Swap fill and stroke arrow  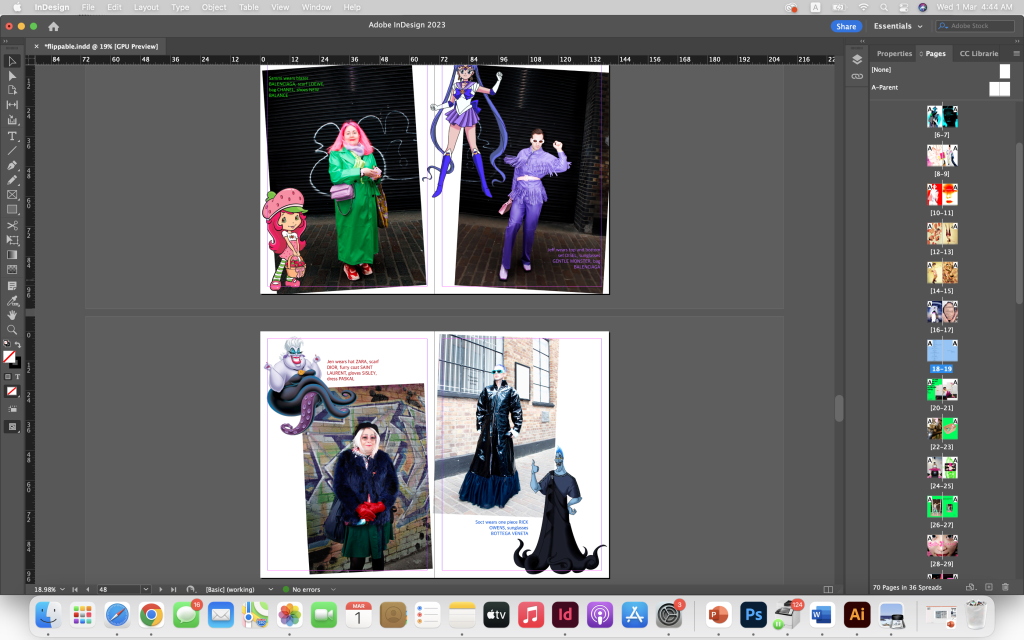tap(18, 344)
